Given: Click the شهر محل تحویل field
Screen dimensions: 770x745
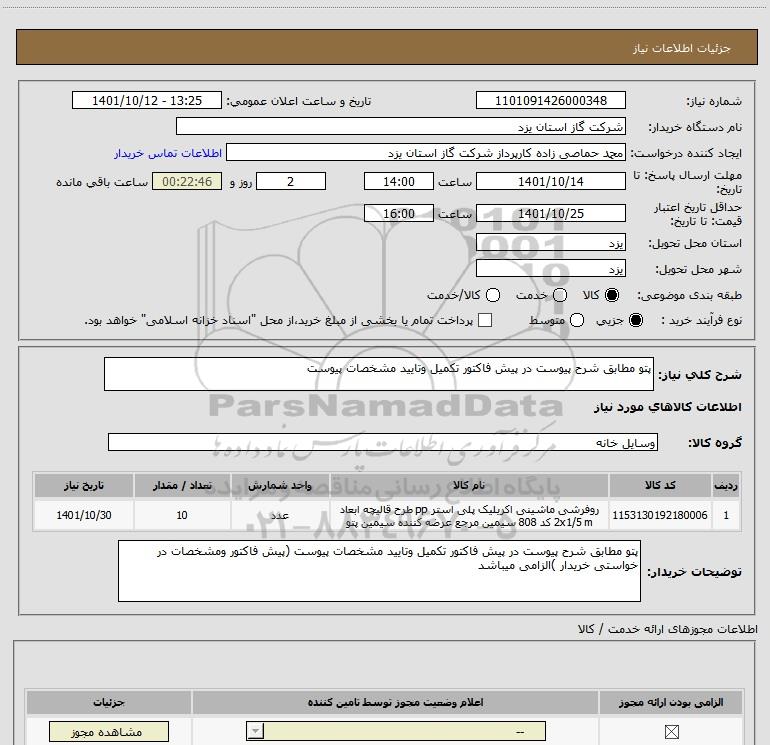Looking at the screenshot, I should click(550, 269).
